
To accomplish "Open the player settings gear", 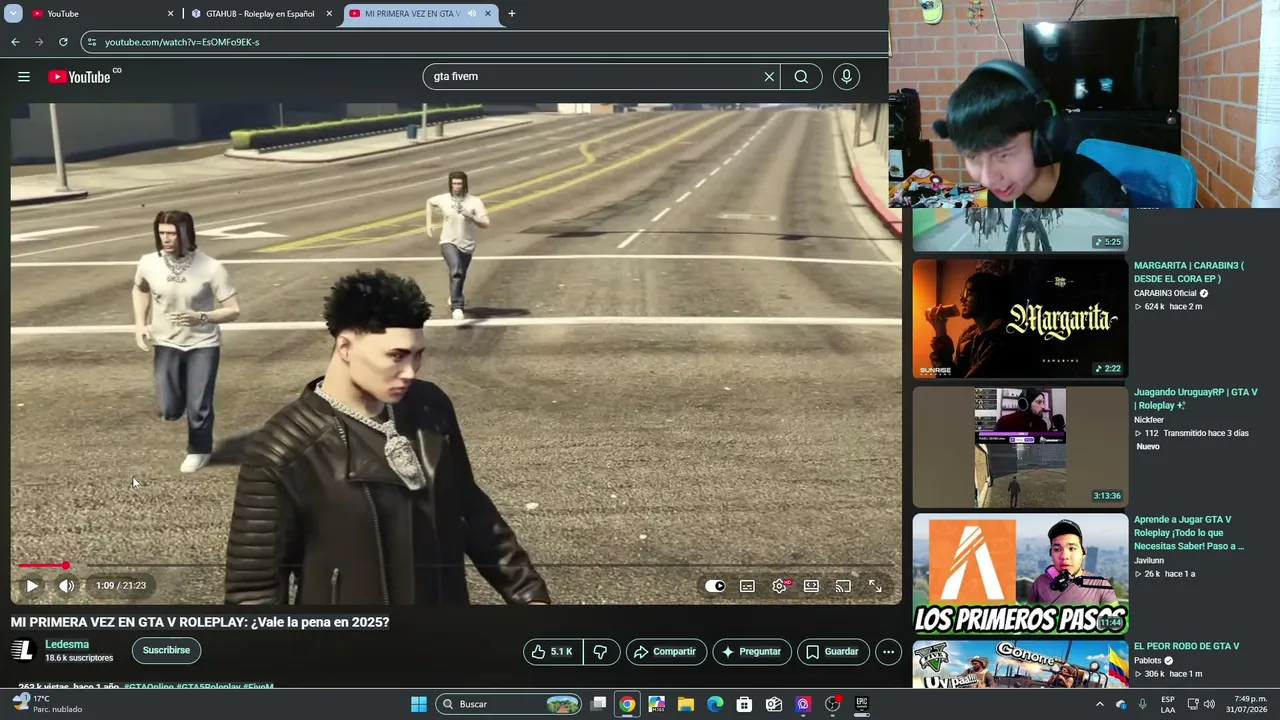I will tap(779, 586).
